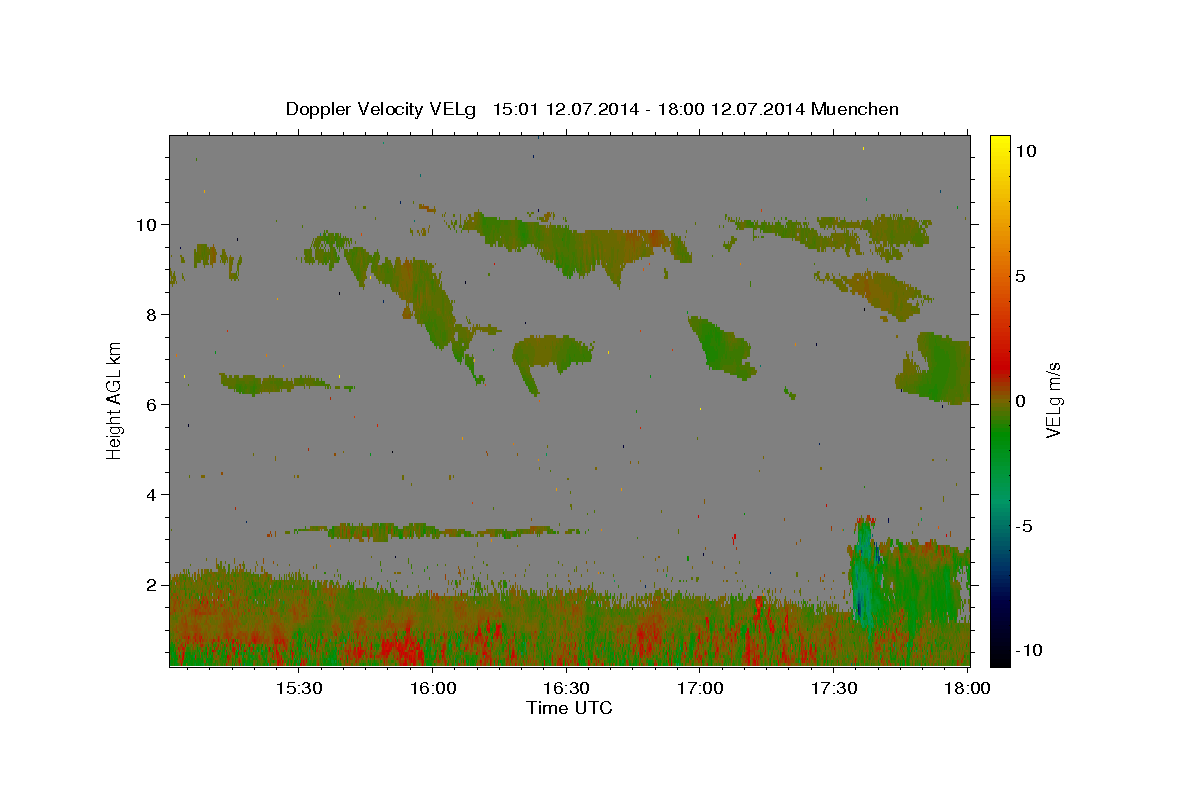Click the '17:00' time tick label
The image size is (1200, 800).
click(700, 689)
